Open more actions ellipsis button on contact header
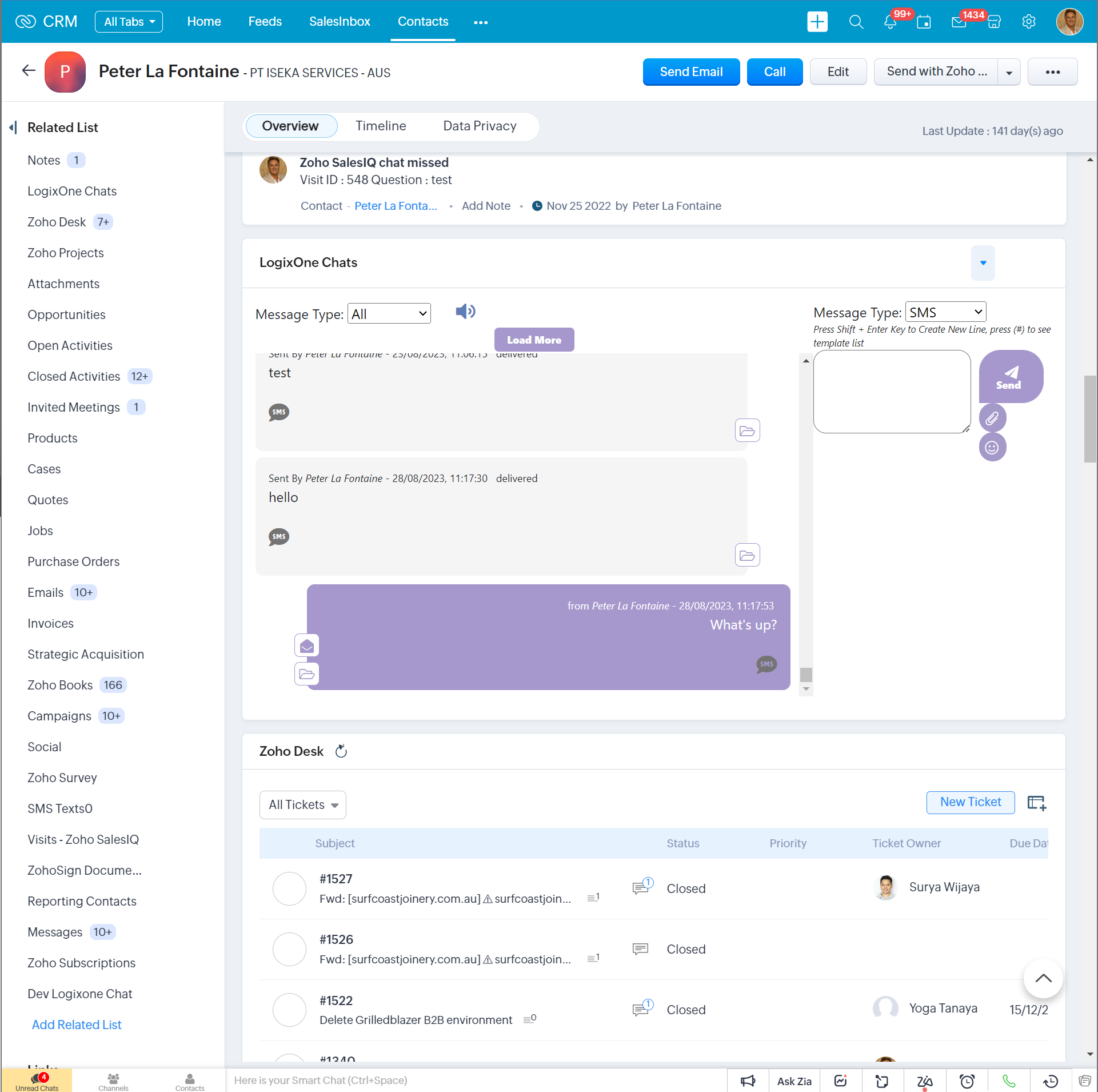 pos(1052,71)
